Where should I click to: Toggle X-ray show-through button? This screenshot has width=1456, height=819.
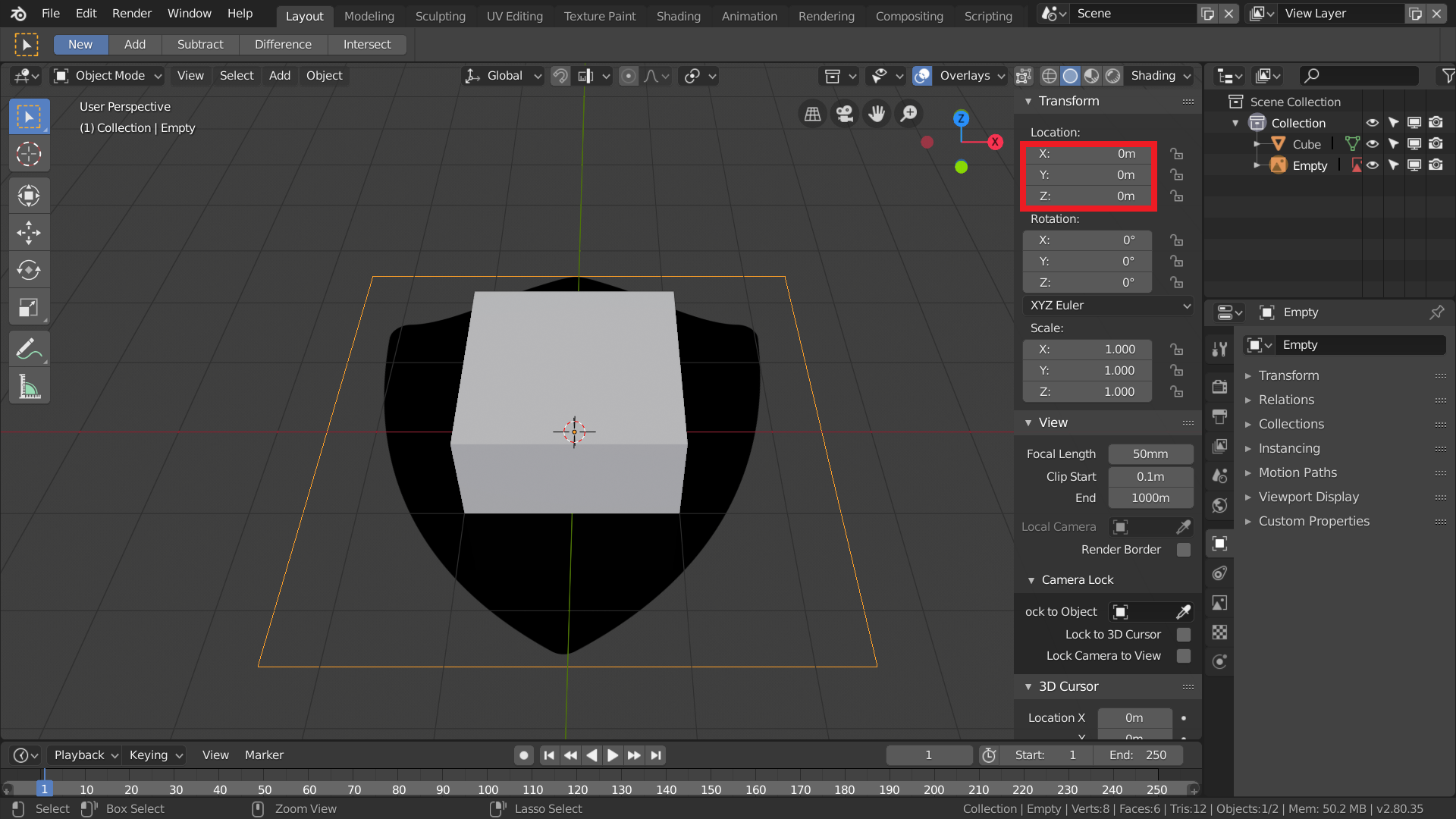click(1024, 76)
